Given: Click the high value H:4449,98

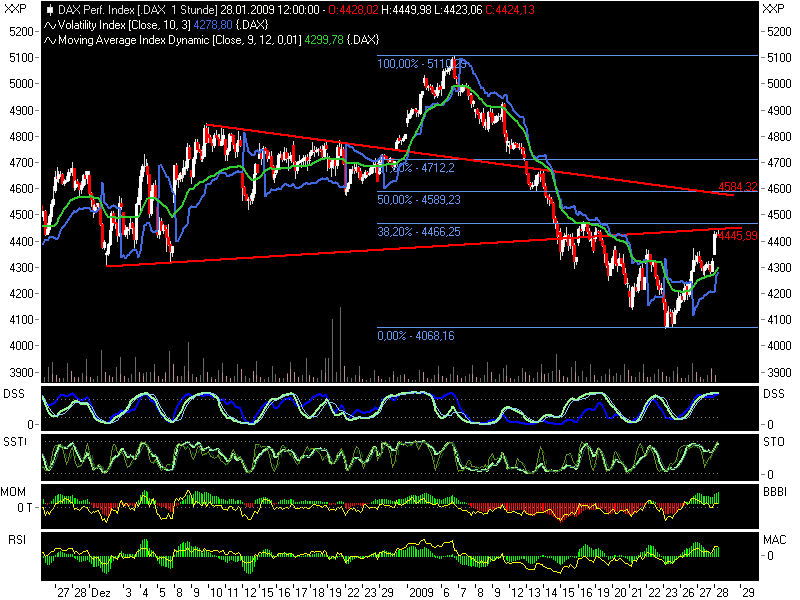Looking at the screenshot, I should 406,10.
